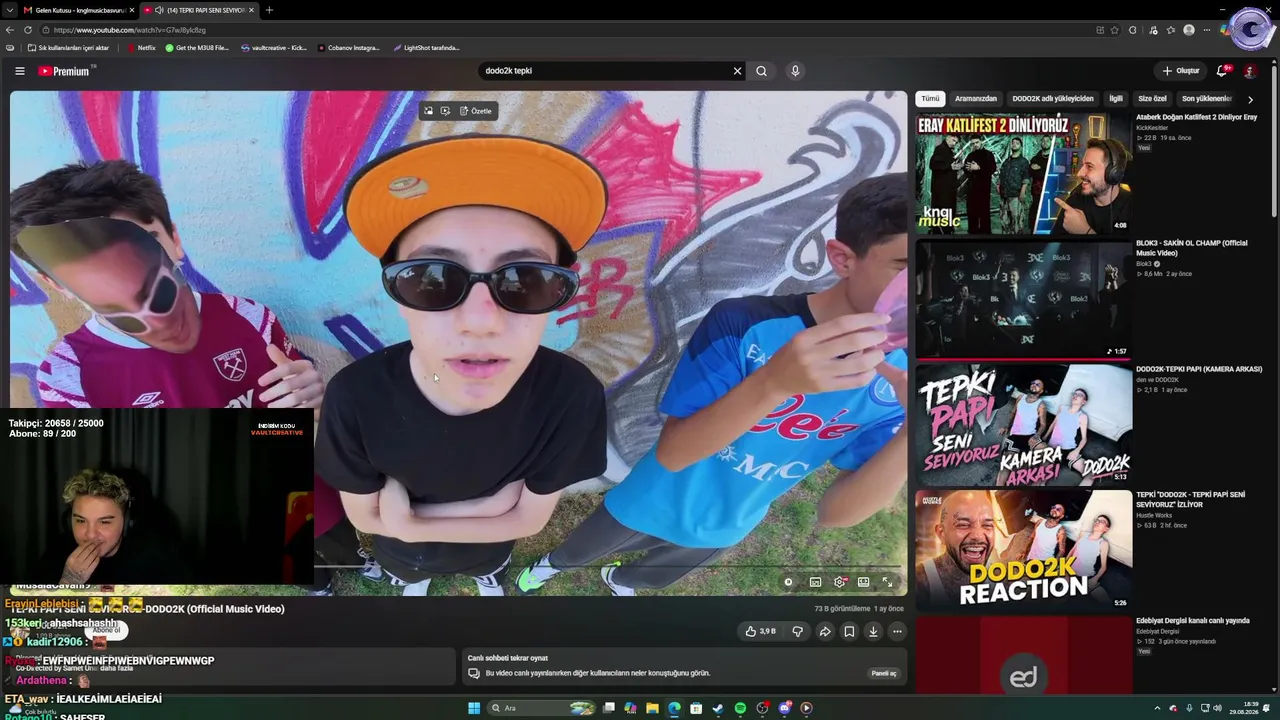The image size is (1280, 720).
Task: Select the Tümü filter chip
Action: point(930,99)
